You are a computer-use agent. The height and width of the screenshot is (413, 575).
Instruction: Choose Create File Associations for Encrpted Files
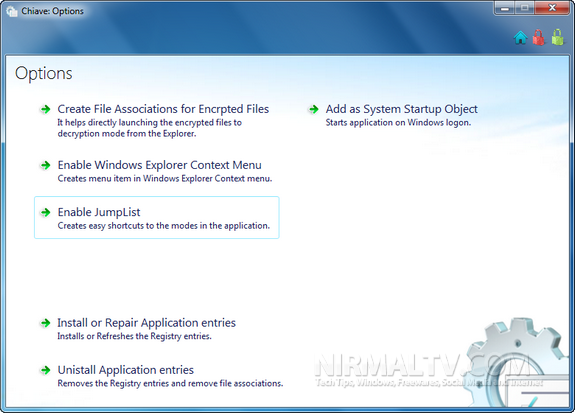(x=163, y=109)
